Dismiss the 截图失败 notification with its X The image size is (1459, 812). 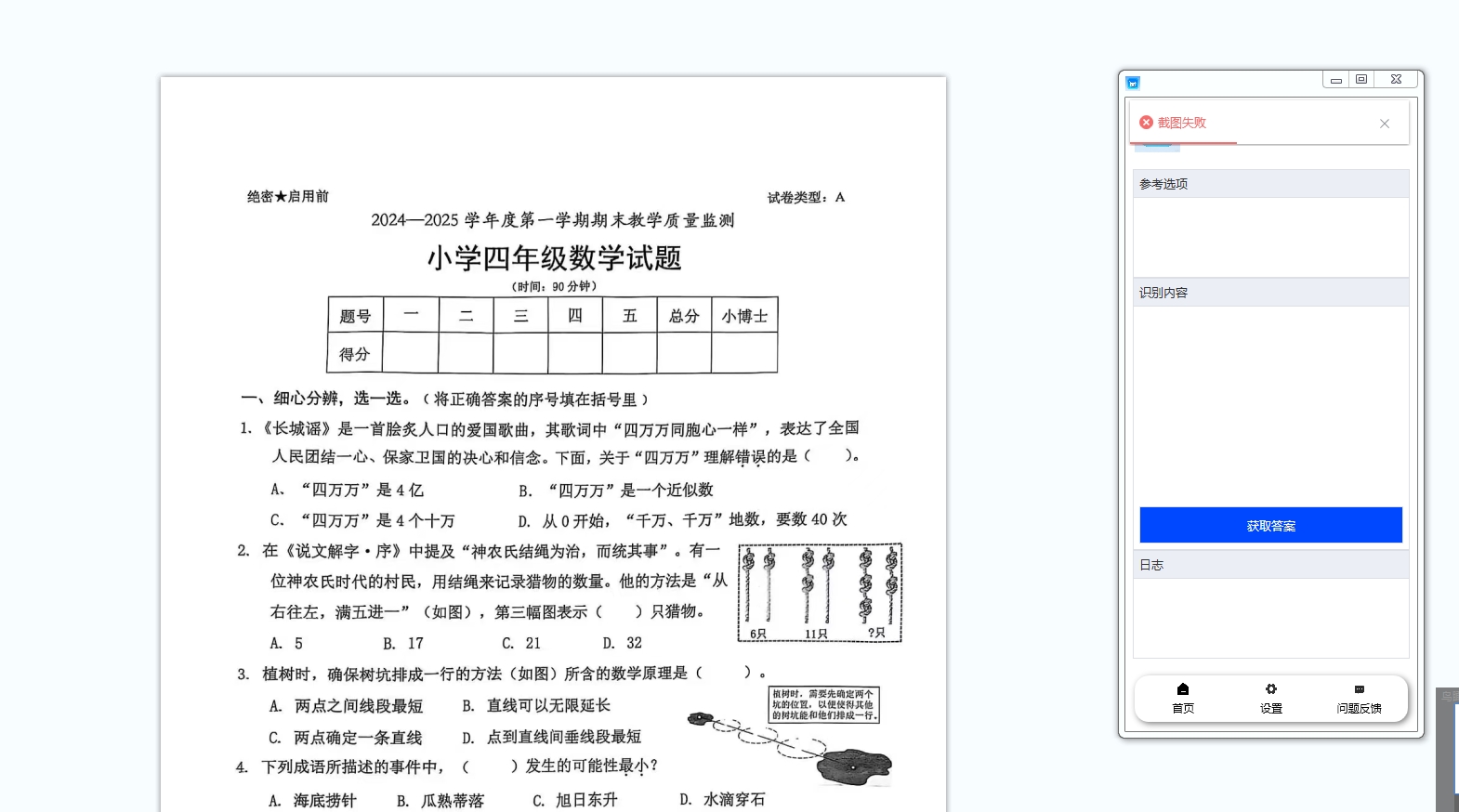click(1384, 124)
